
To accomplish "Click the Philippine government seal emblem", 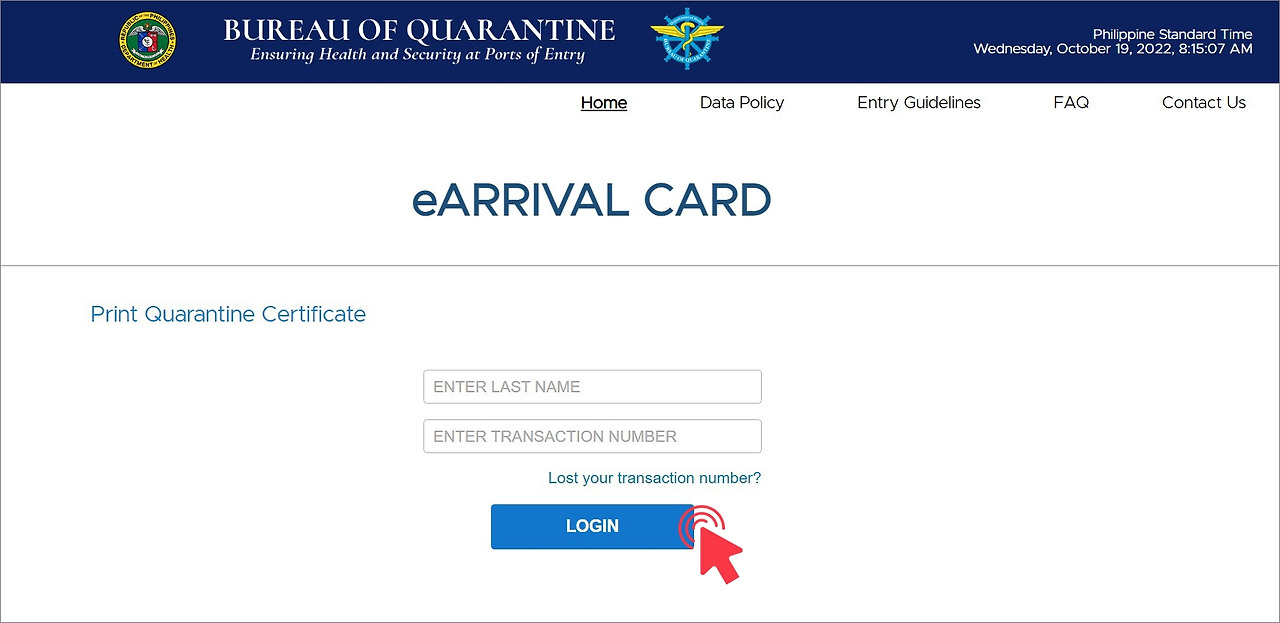I will click(147, 41).
